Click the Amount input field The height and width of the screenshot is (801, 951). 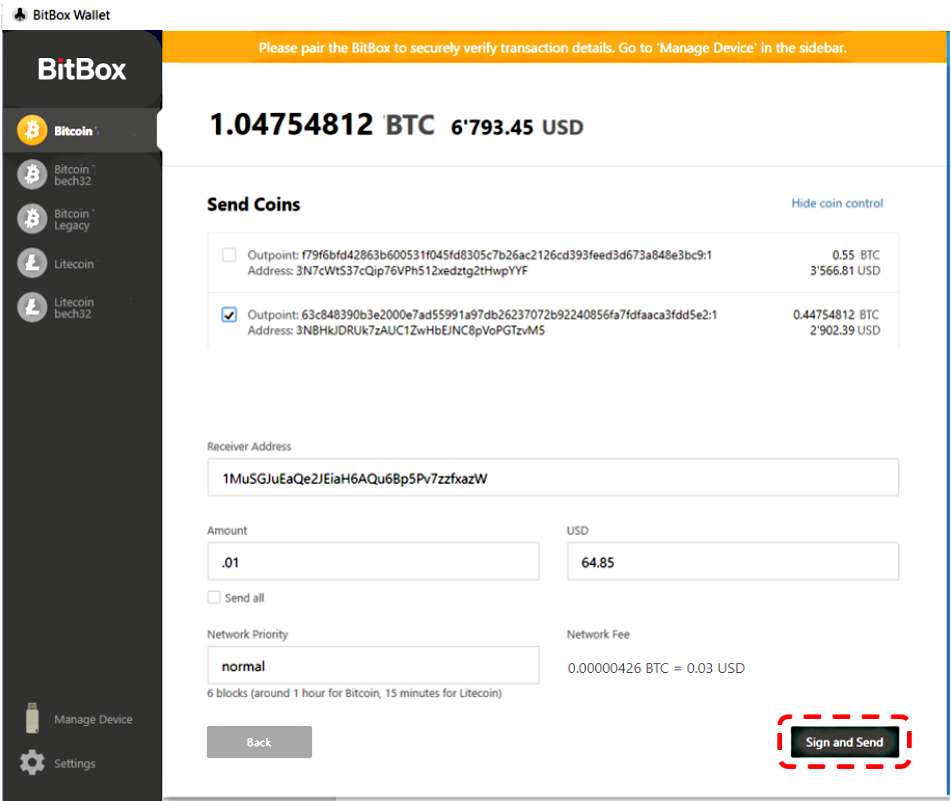coord(373,561)
